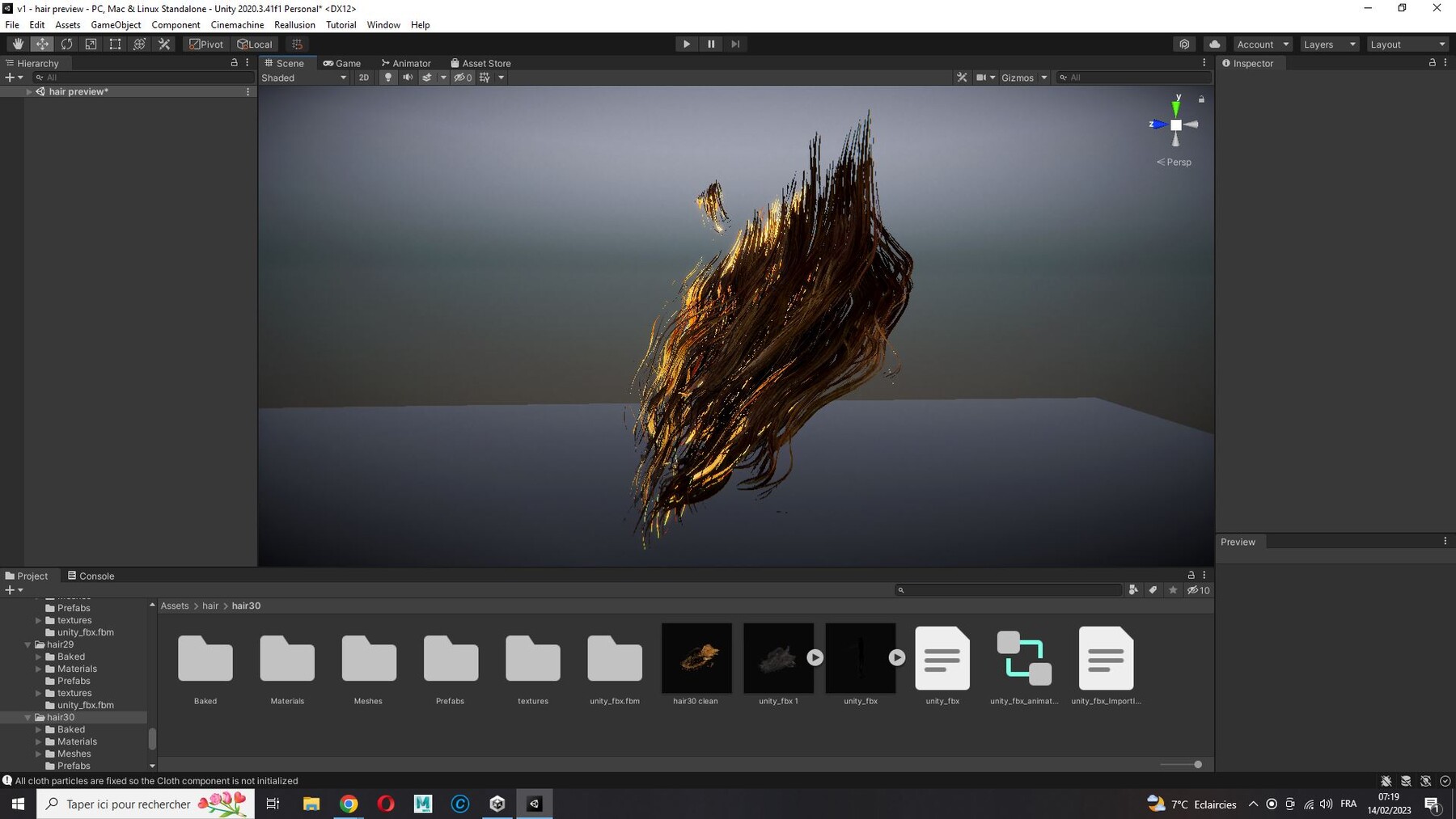Viewport: 1456px width, 819px height.
Task: Switch to the Asset Store tab
Action: click(x=480, y=63)
